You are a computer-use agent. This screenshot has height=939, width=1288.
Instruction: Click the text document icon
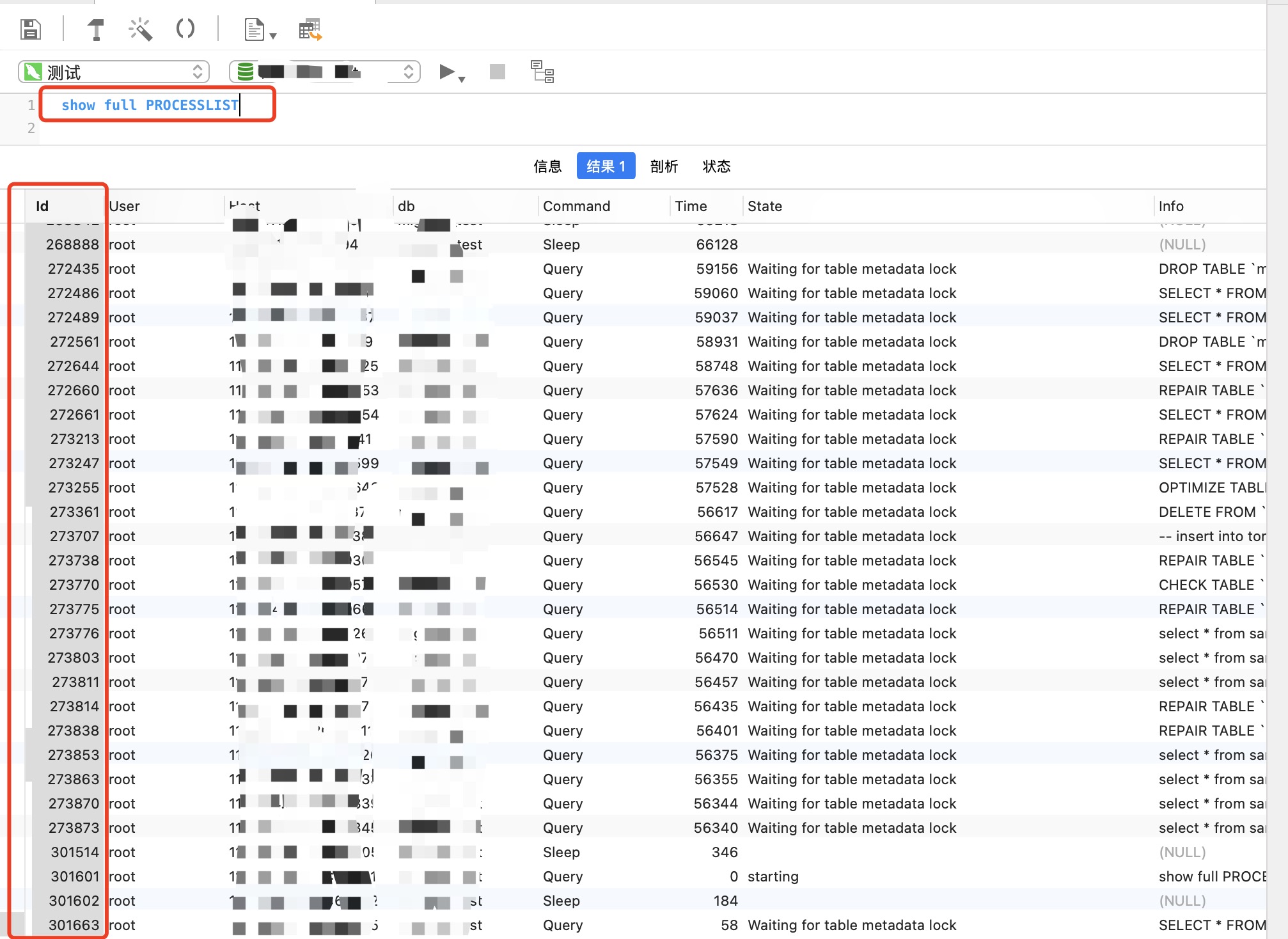(255, 29)
